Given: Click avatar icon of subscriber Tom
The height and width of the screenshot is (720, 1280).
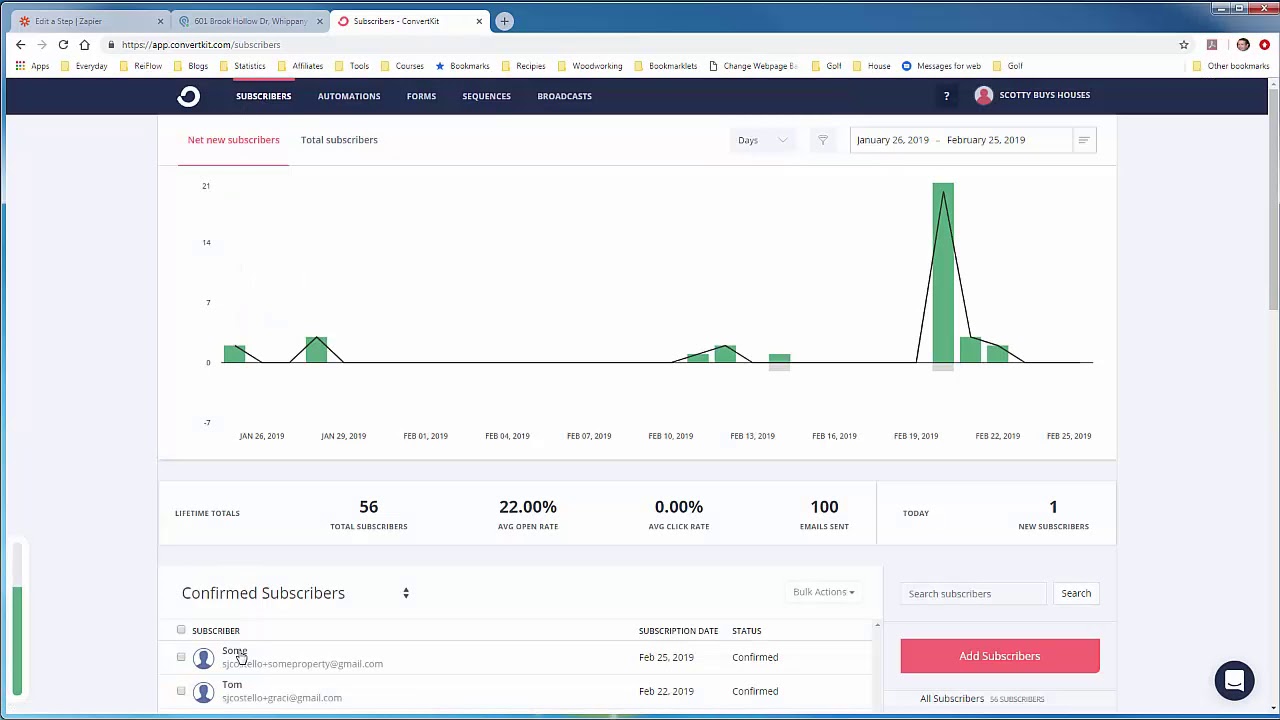Looking at the screenshot, I should 204,692.
